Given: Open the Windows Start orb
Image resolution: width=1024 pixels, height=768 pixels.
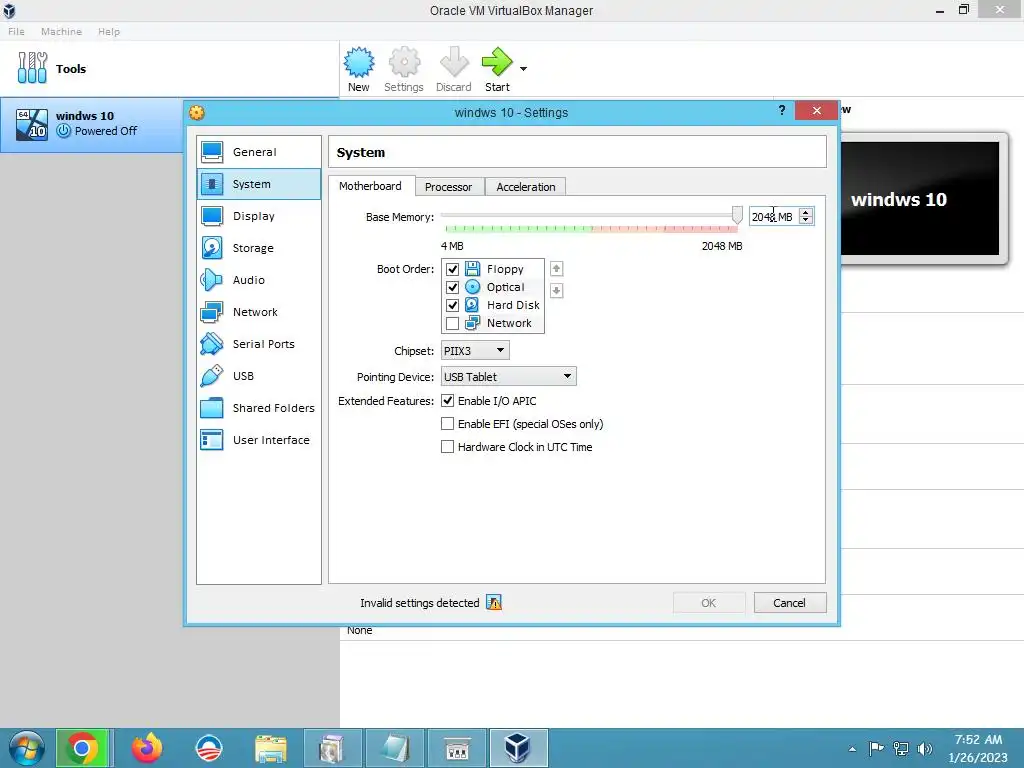Looking at the screenshot, I should (27, 748).
